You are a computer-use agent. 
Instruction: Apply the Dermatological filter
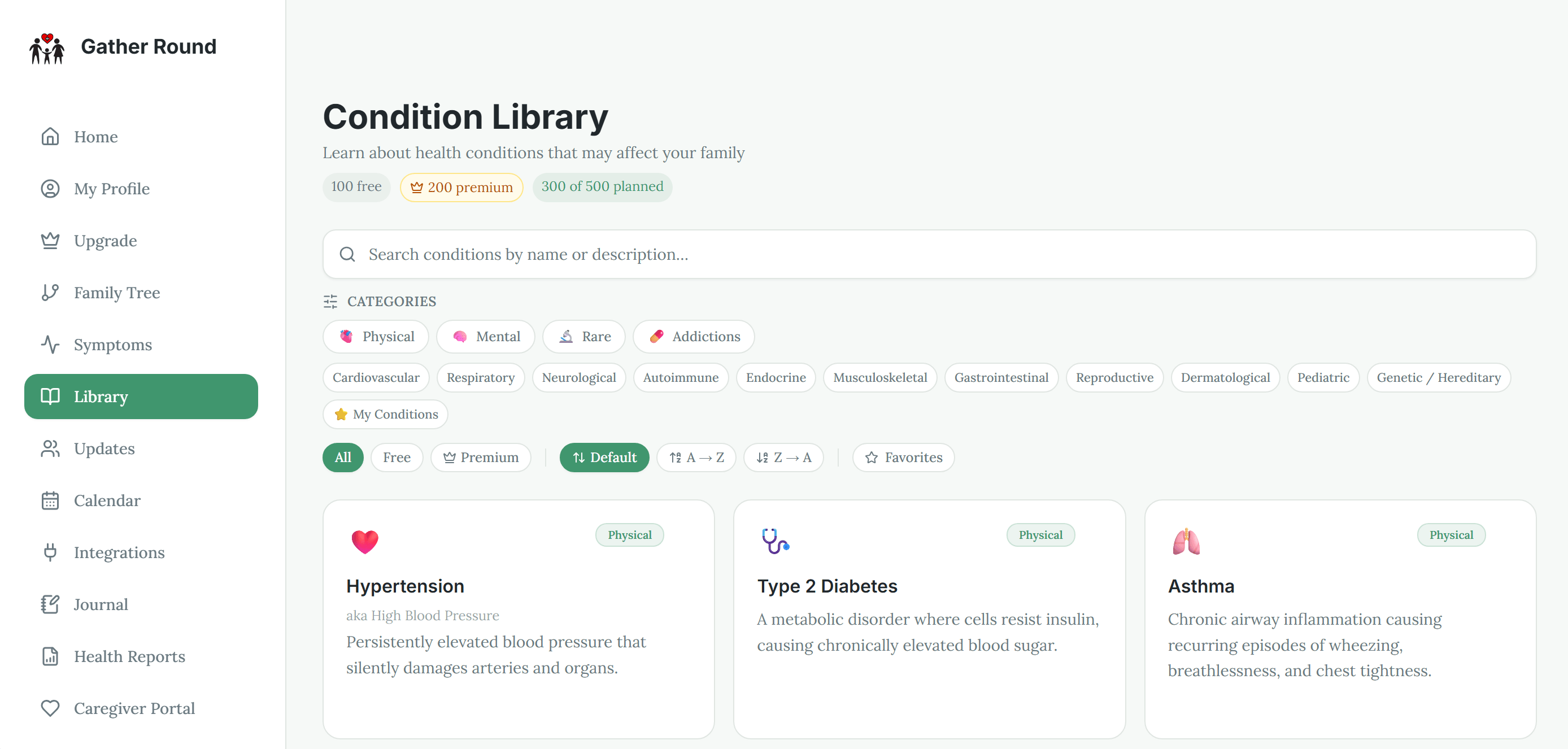click(1225, 377)
